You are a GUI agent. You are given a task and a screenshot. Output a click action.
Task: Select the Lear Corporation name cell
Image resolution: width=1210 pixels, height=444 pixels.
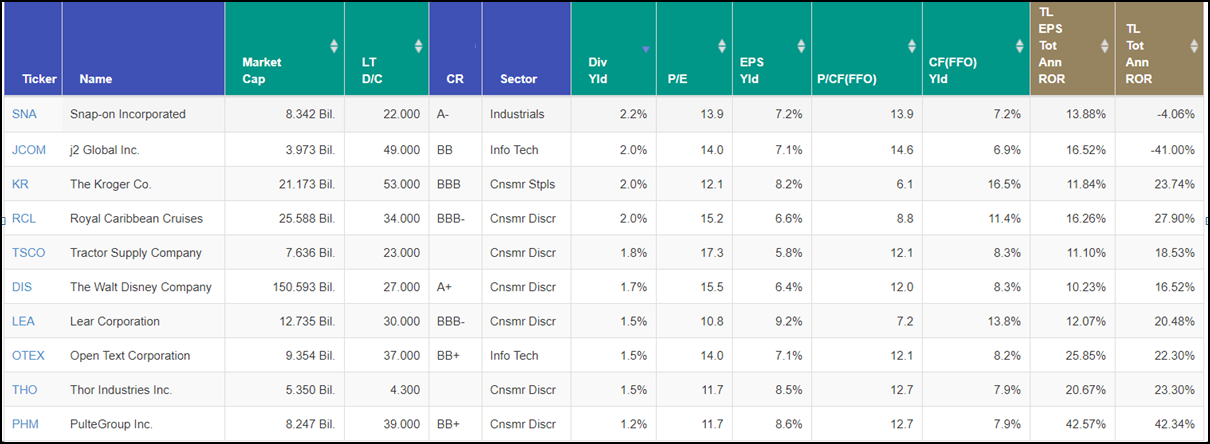[x=115, y=321]
